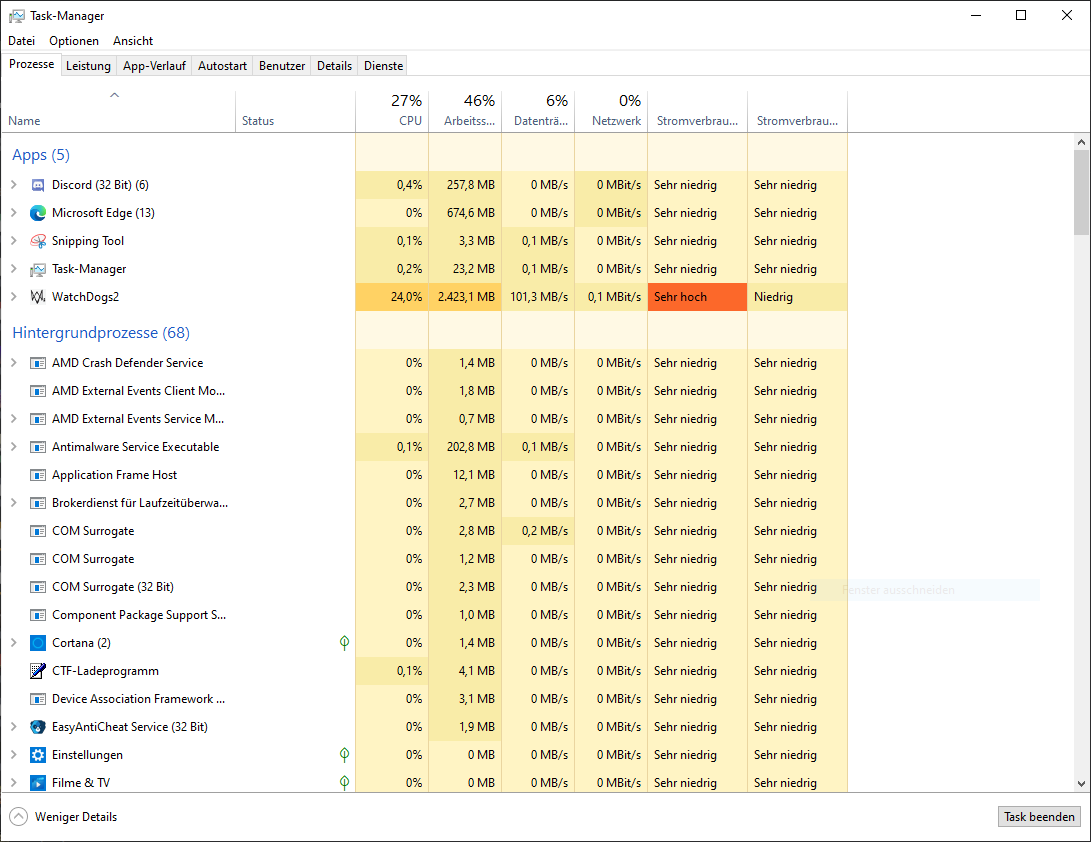This screenshot has width=1091, height=842.
Task: Click the Task beenden button
Action: pyautogui.click(x=1040, y=816)
